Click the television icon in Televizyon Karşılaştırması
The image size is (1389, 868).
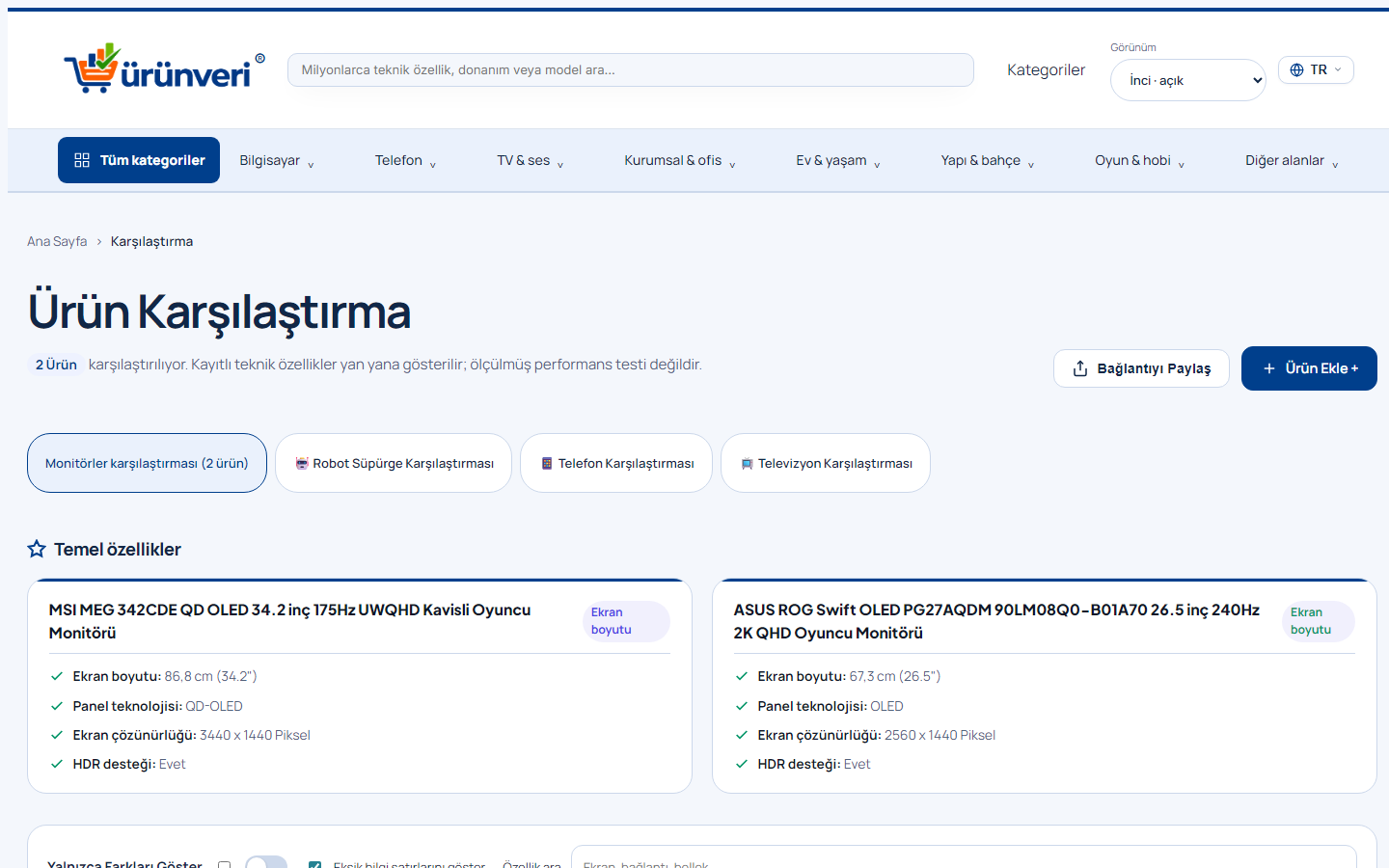pos(747,464)
